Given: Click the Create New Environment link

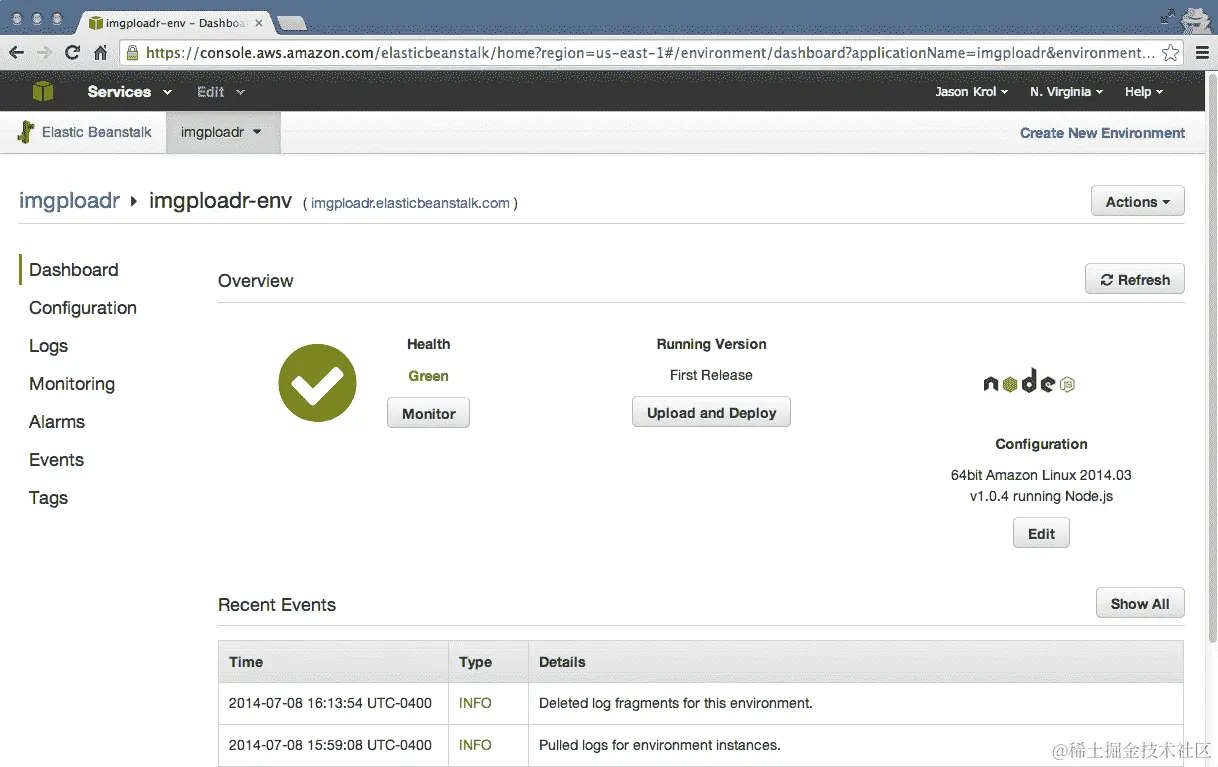Looking at the screenshot, I should [1102, 132].
